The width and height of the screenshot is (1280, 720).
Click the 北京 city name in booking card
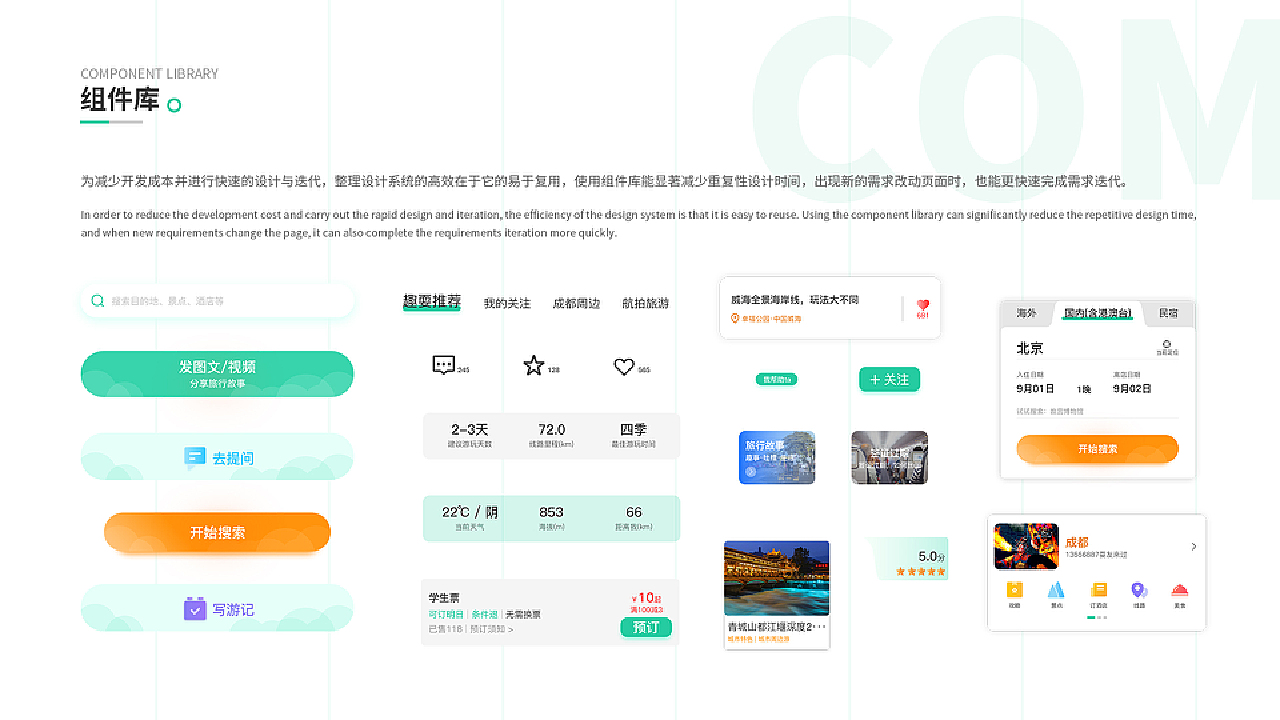1030,348
